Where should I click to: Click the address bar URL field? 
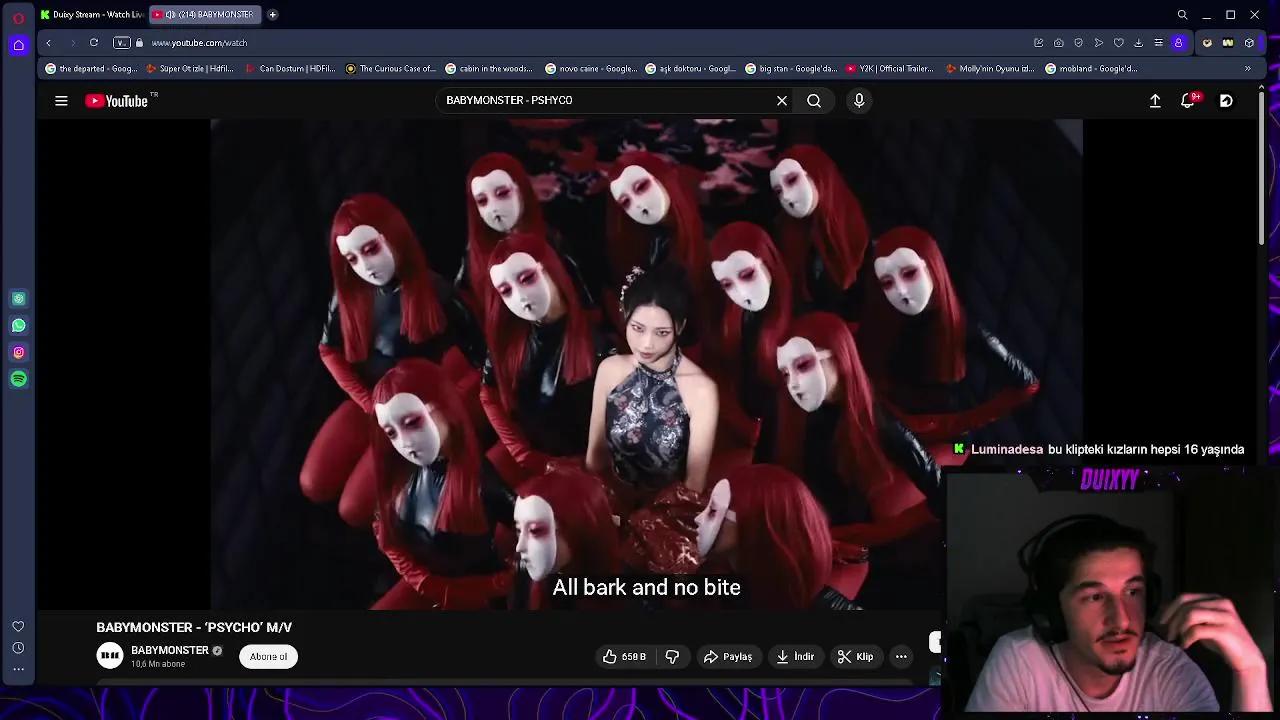580,43
